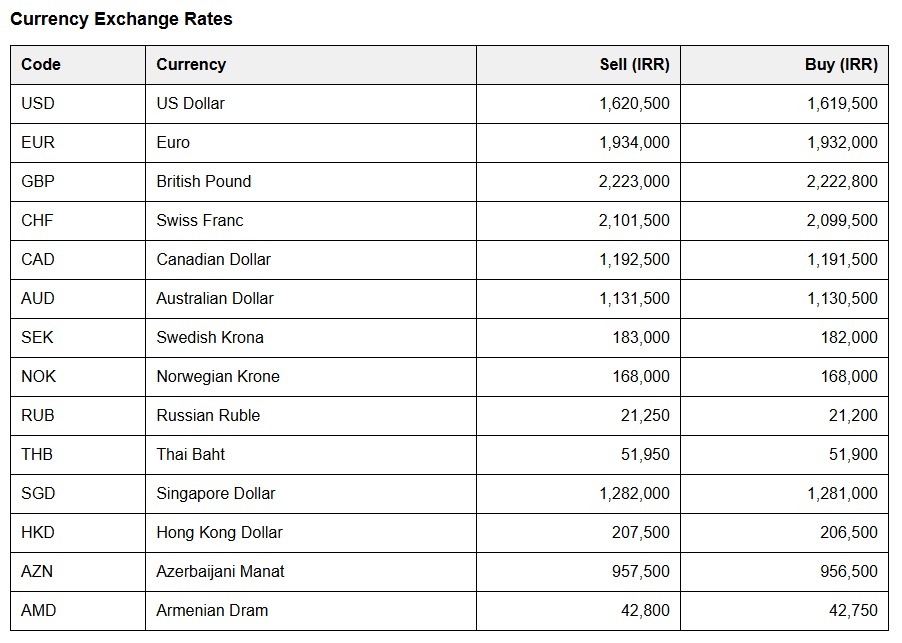
Task: Click the Currency column header
Action: click(x=191, y=65)
